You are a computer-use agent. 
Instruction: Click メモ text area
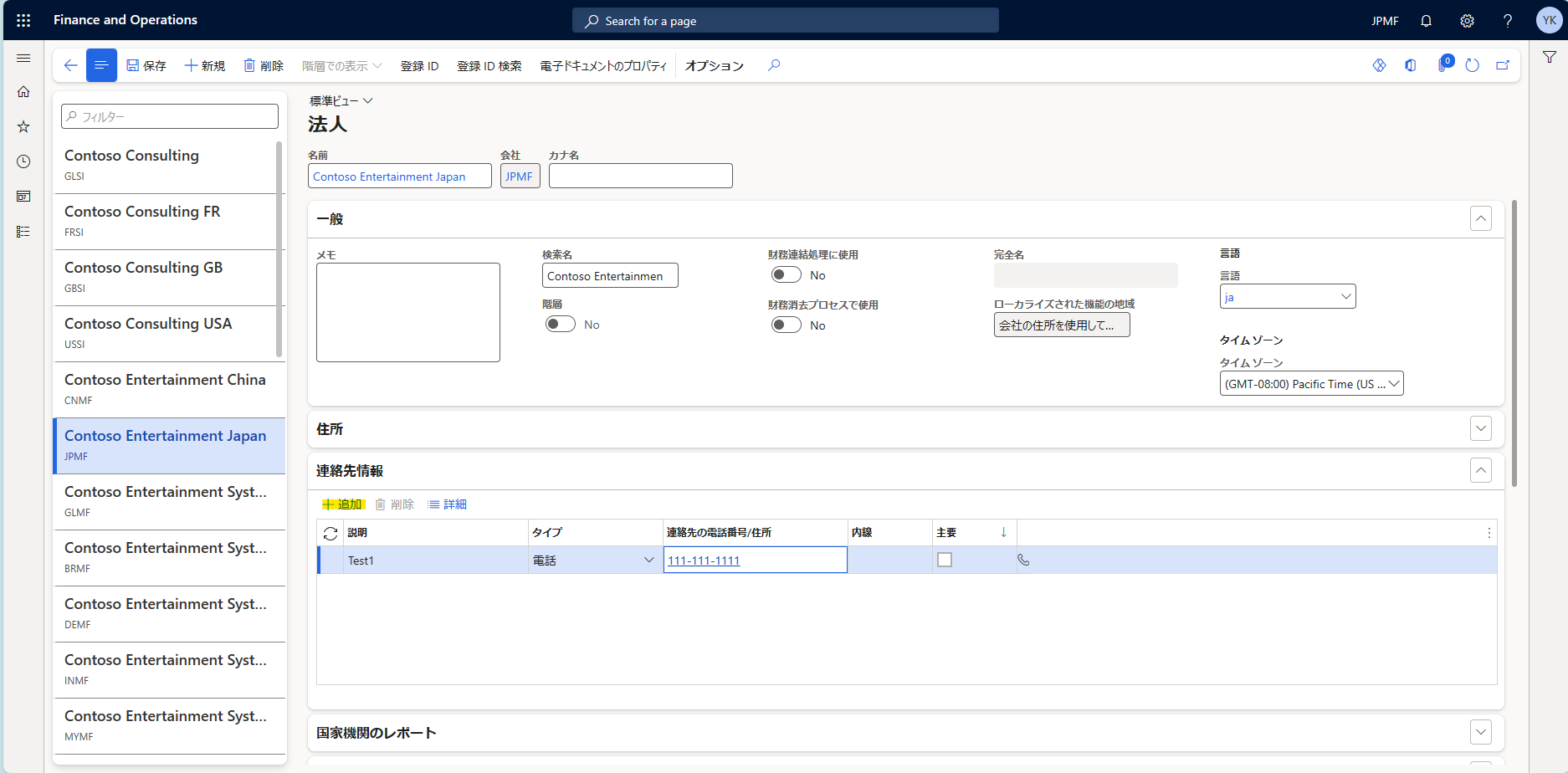pyautogui.click(x=408, y=313)
